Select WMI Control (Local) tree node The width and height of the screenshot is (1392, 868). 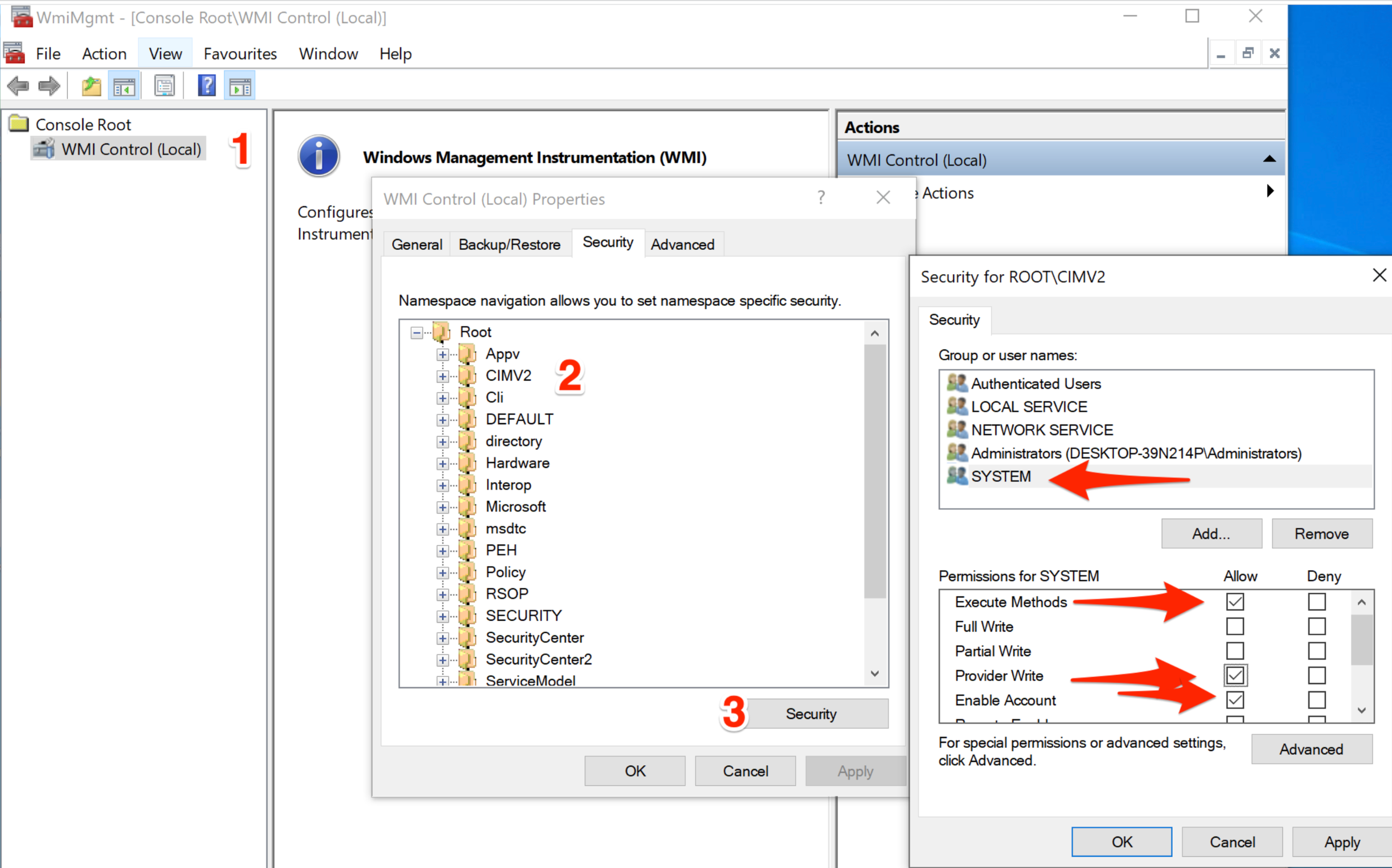point(131,149)
